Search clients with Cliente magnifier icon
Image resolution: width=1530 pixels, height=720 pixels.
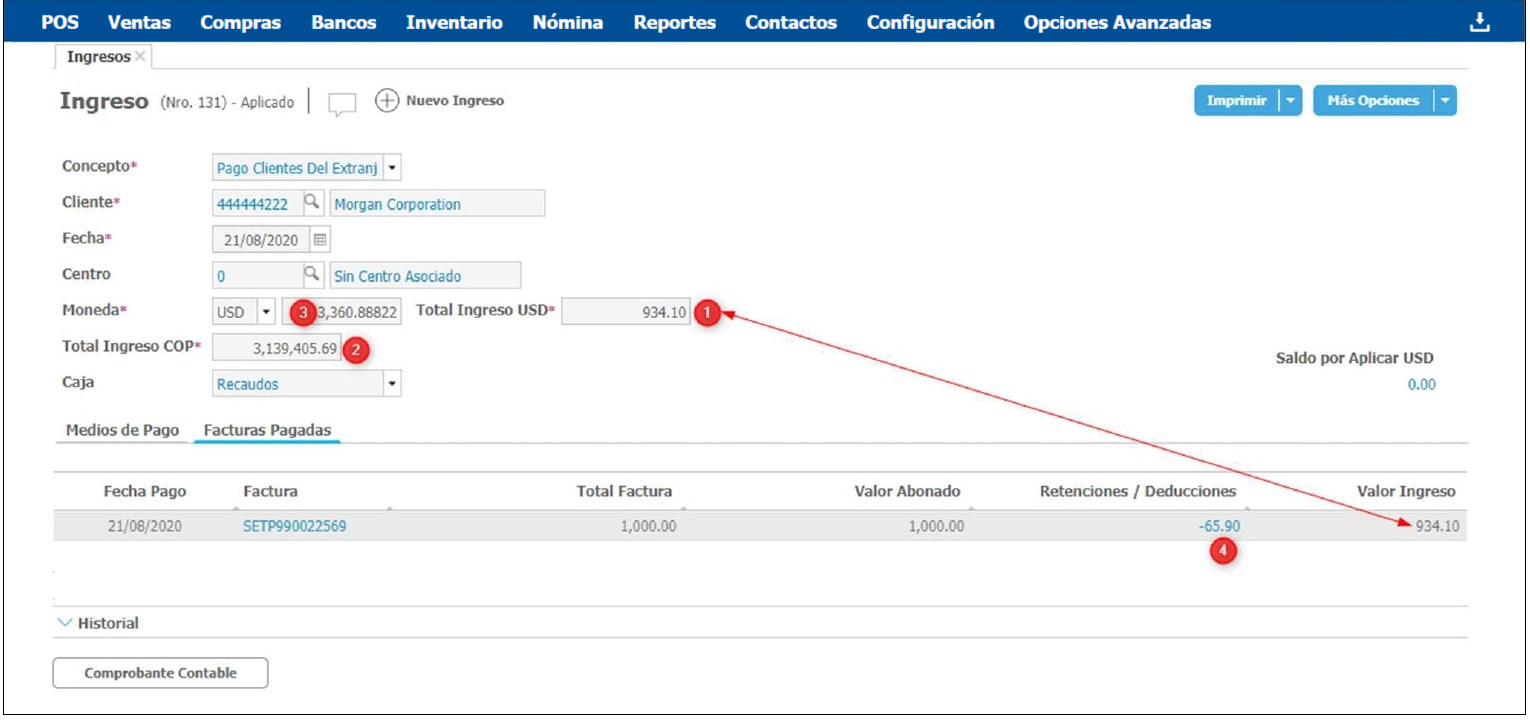(x=311, y=203)
